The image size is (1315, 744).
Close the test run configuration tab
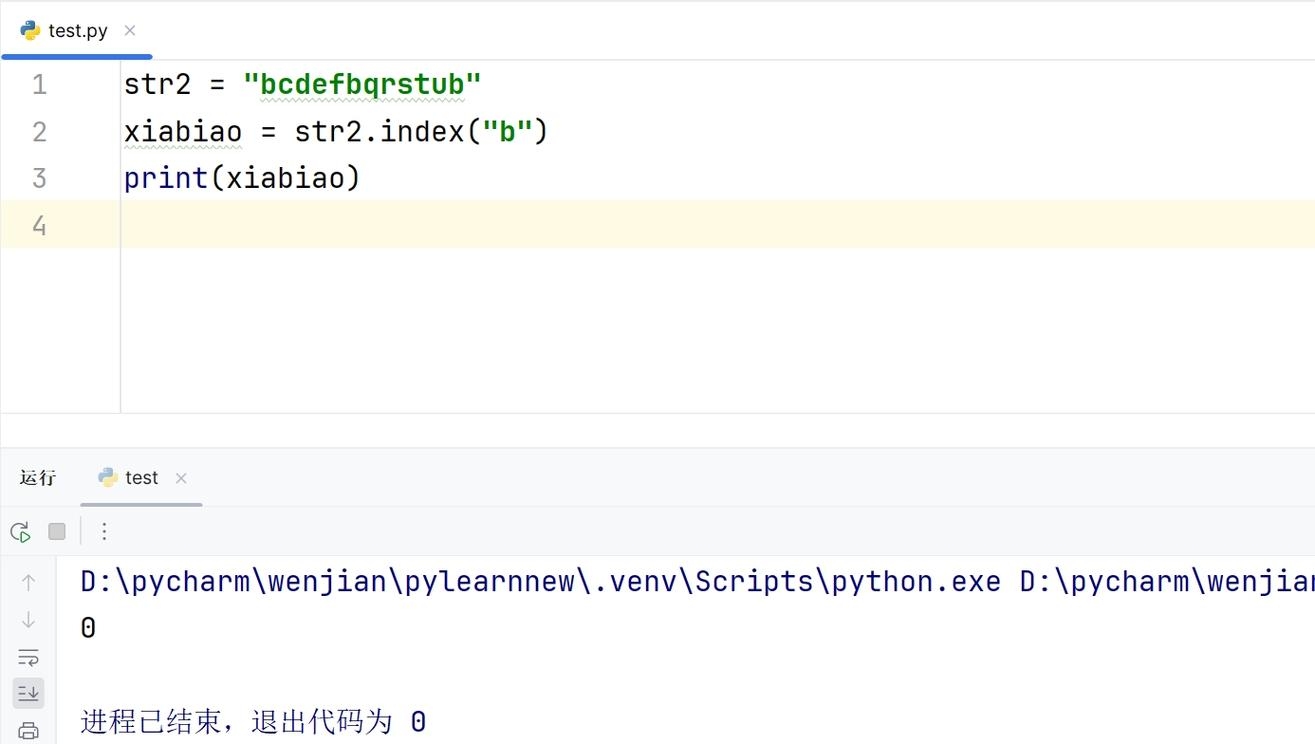click(181, 478)
